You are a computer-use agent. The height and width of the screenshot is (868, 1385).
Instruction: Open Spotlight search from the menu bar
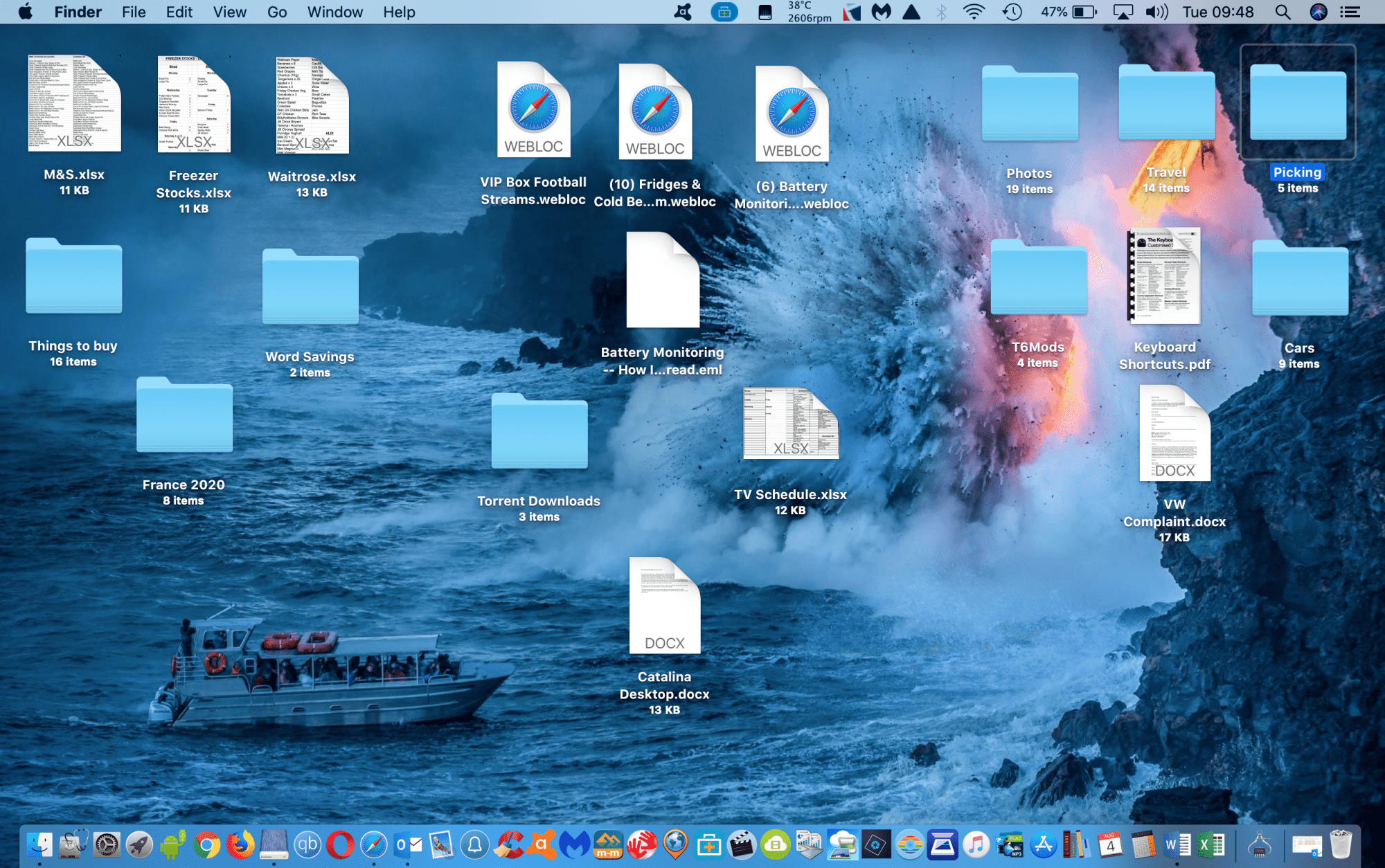pos(1282,12)
